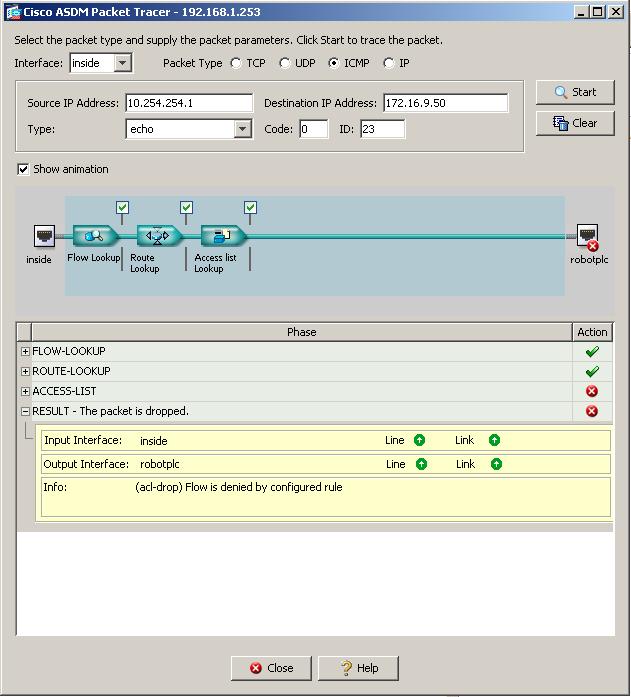This screenshot has width=631, height=697.
Task: Click the Source IP Address field
Action: point(189,103)
